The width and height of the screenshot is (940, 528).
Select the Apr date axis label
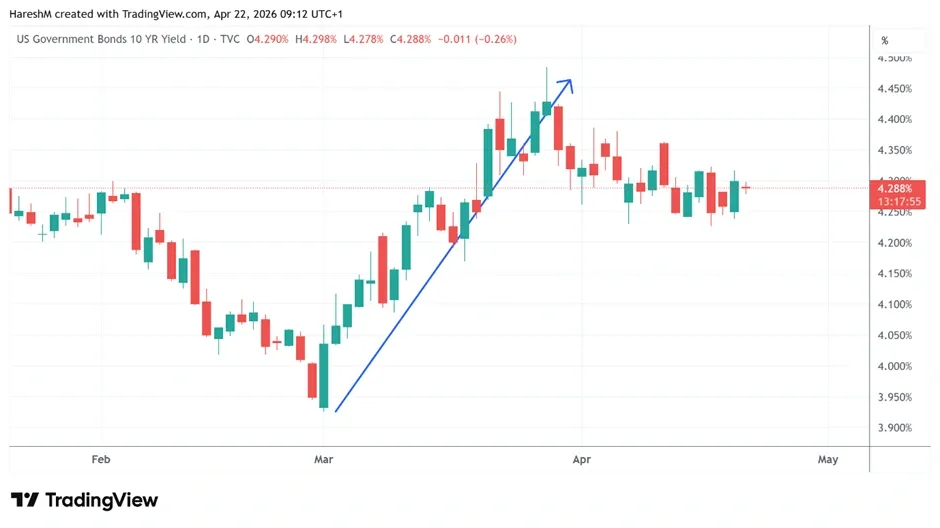coord(582,460)
